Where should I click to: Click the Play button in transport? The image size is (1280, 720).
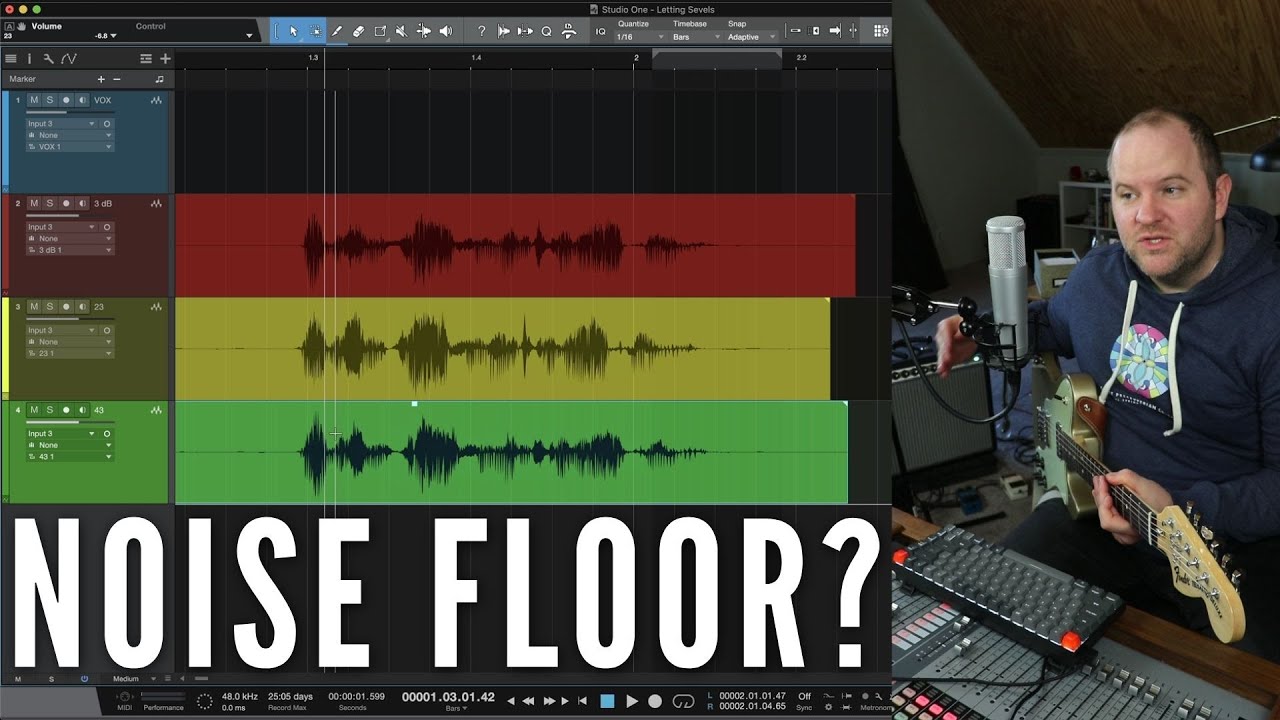(x=632, y=701)
